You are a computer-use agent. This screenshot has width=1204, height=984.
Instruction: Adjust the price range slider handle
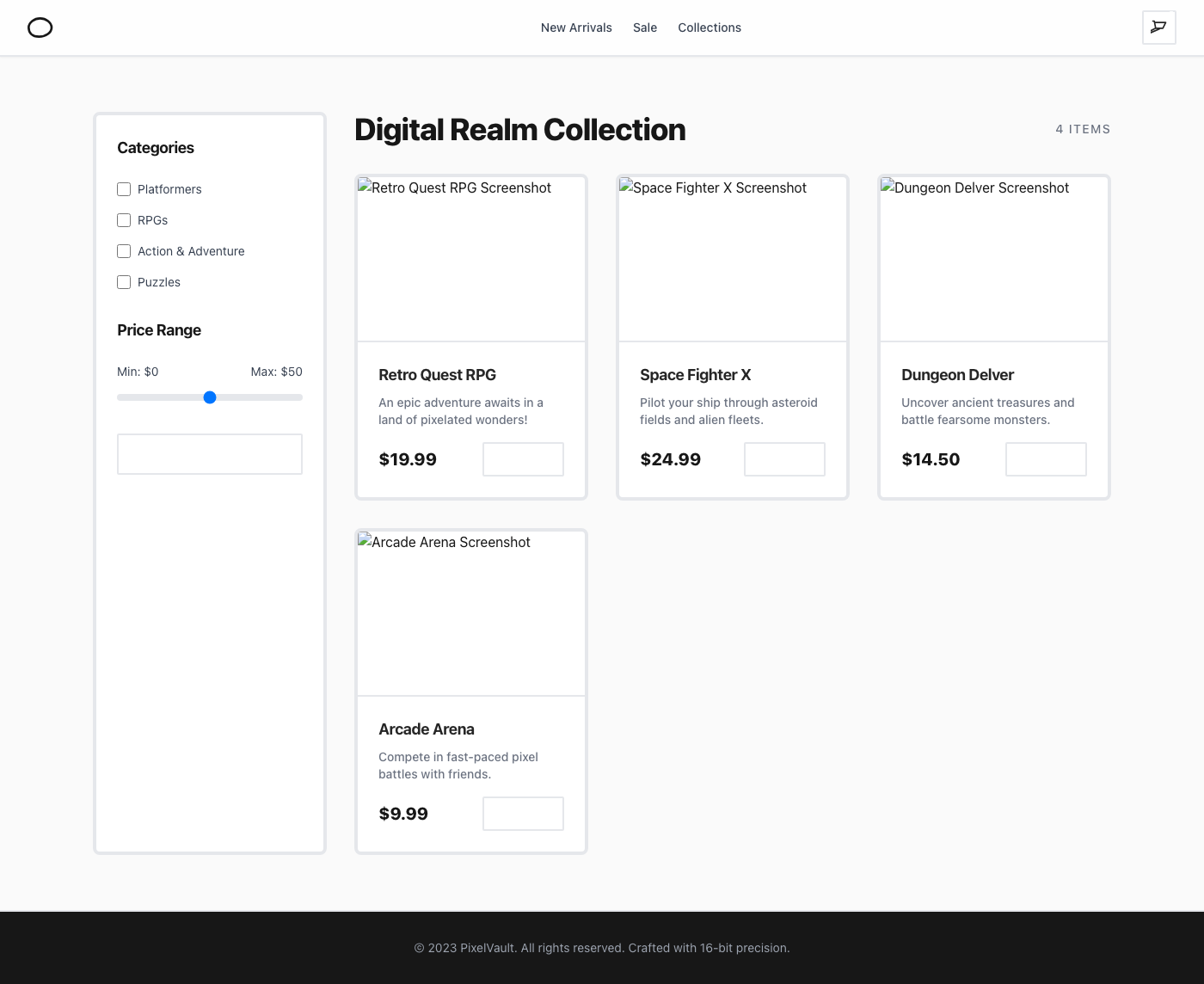pyautogui.click(x=209, y=397)
